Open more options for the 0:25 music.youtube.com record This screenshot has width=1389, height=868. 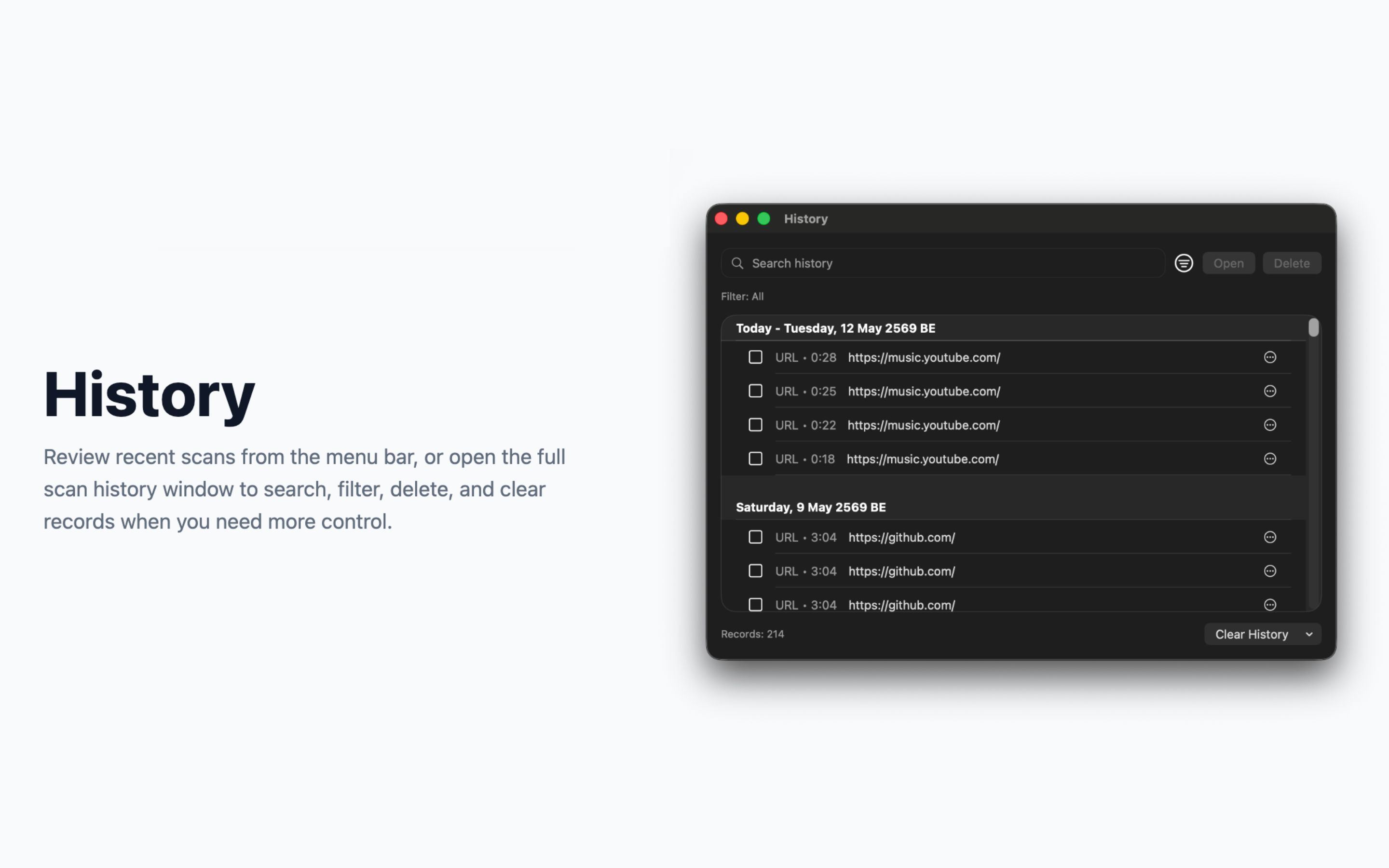[1269, 391]
